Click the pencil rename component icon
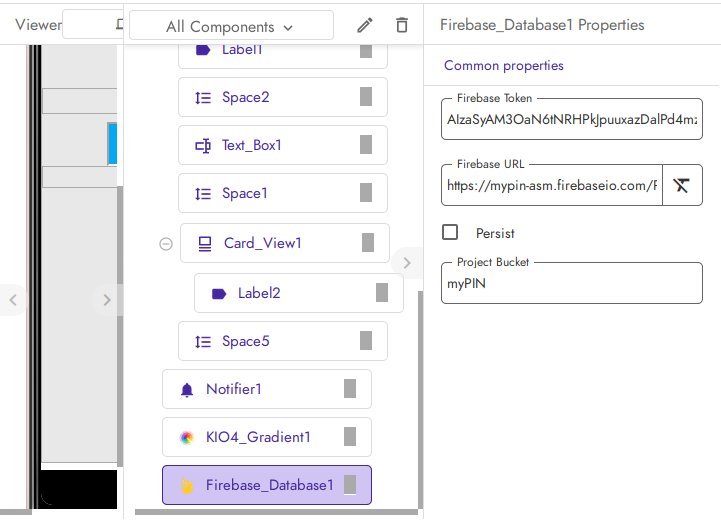This screenshot has width=721, height=520. 365,26
